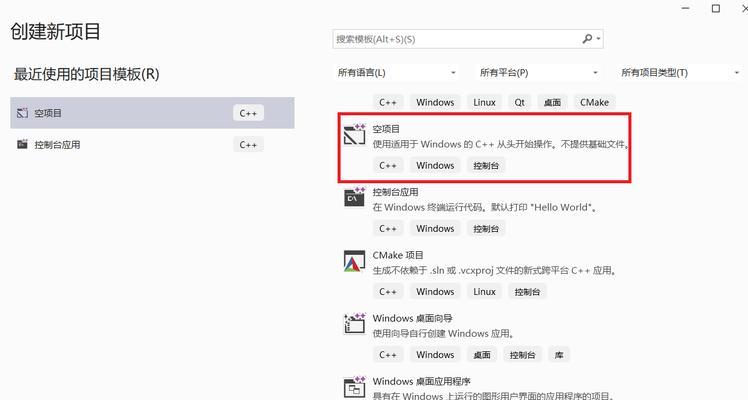This screenshot has width=748, height=400.
Task: Open the 所有语言 language dropdown
Action: [397, 73]
